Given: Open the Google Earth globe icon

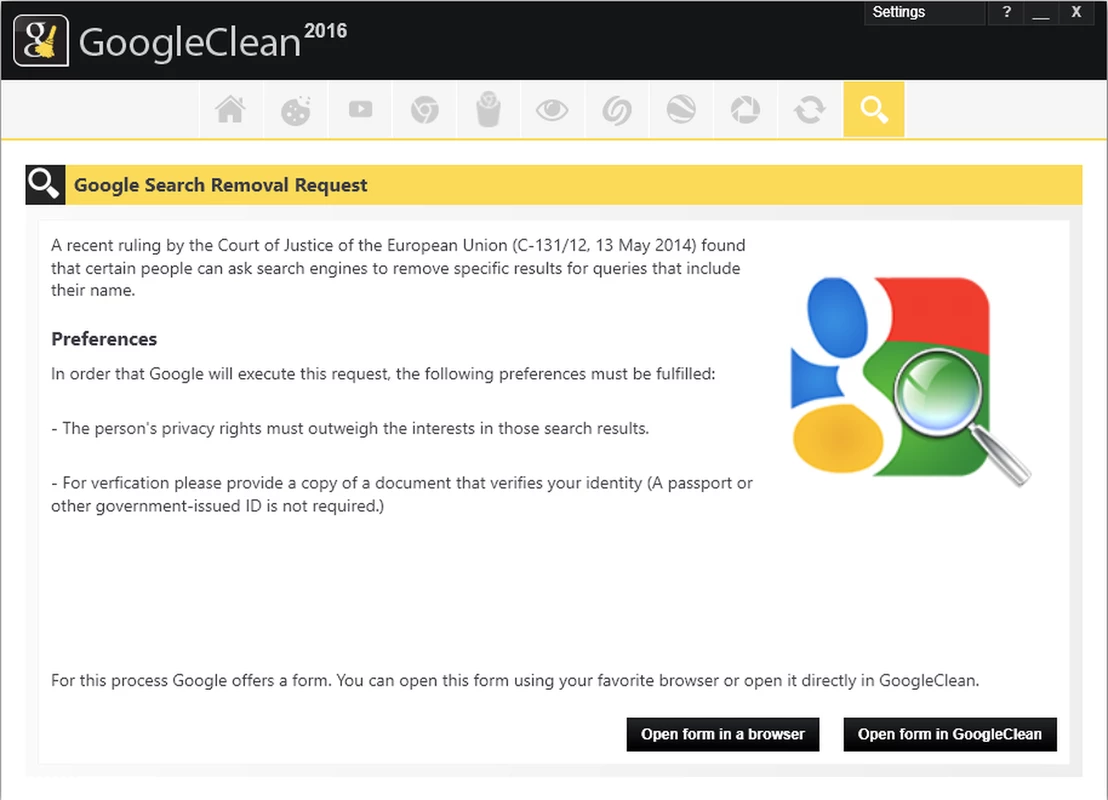Looking at the screenshot, I should (x=681, y=110).
